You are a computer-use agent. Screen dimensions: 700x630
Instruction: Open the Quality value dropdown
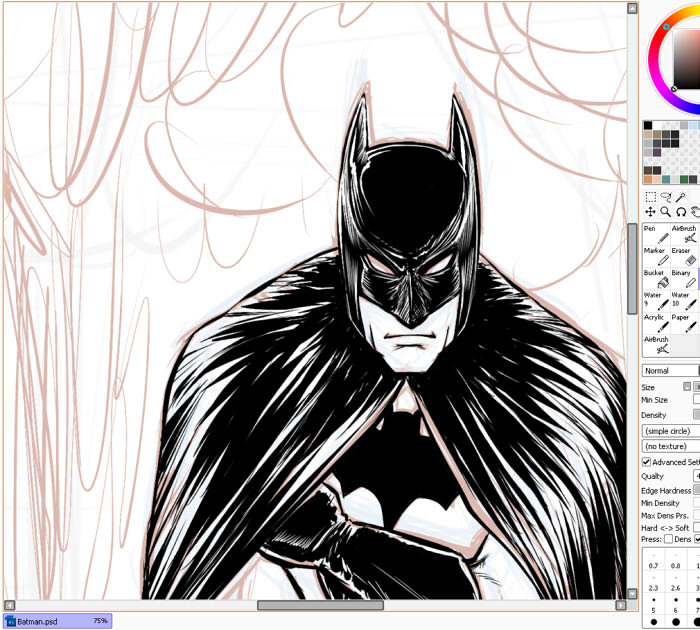[696, 476]
